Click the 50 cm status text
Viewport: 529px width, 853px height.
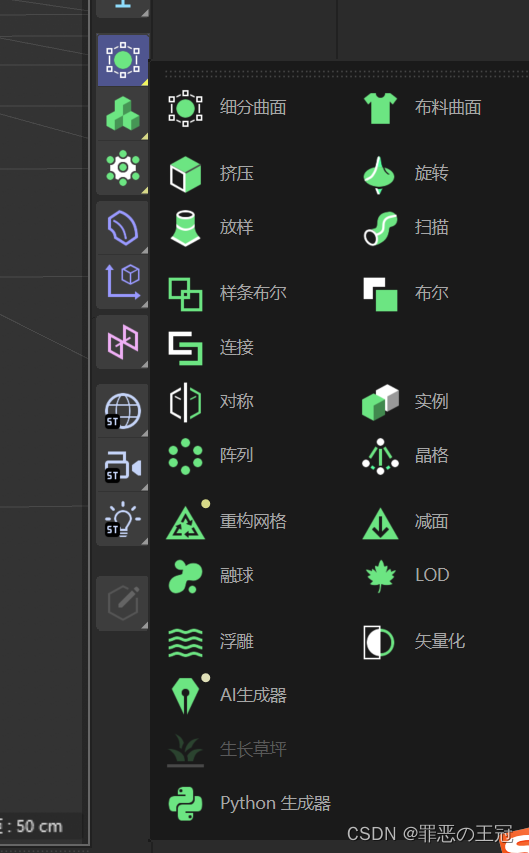(39, 826)
